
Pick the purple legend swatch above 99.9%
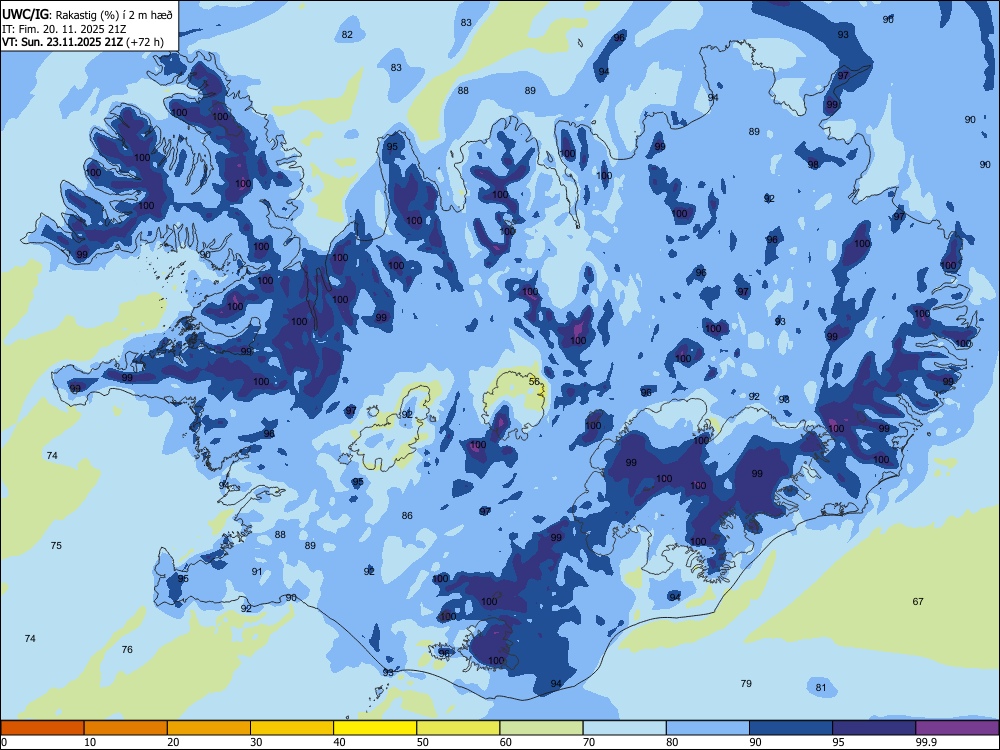point(957,728)
